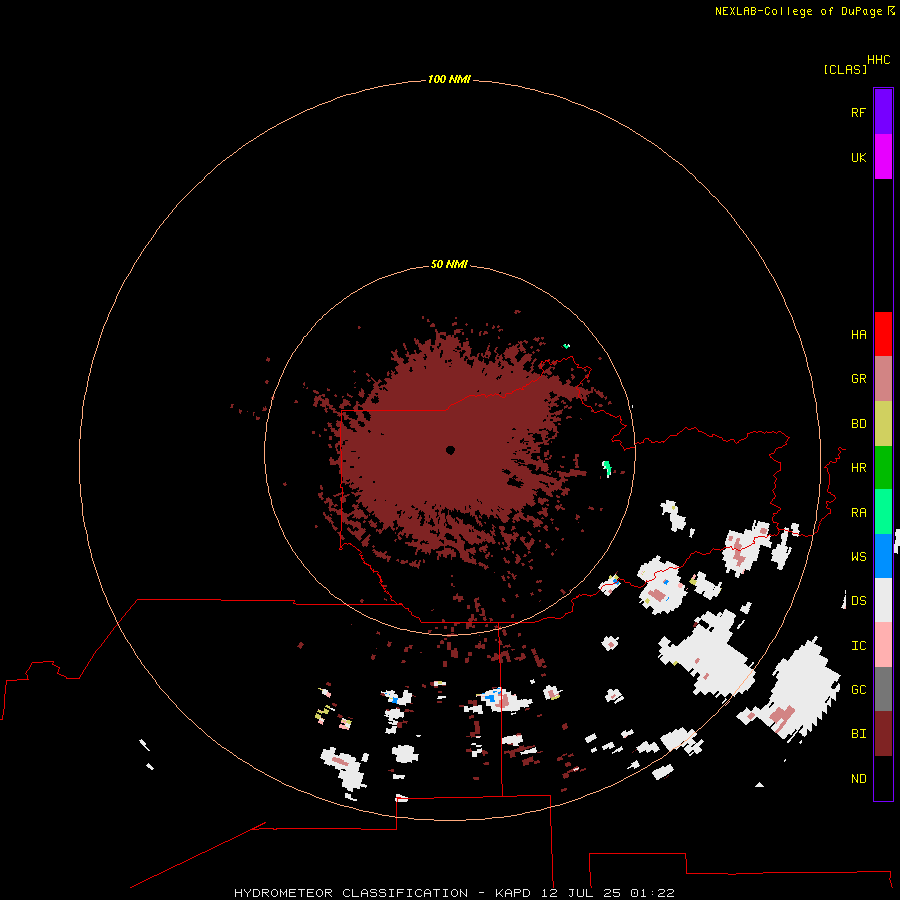Click the GC legend label
The width and height of the screenshot is (900, 900).
(x=858, y=690)
